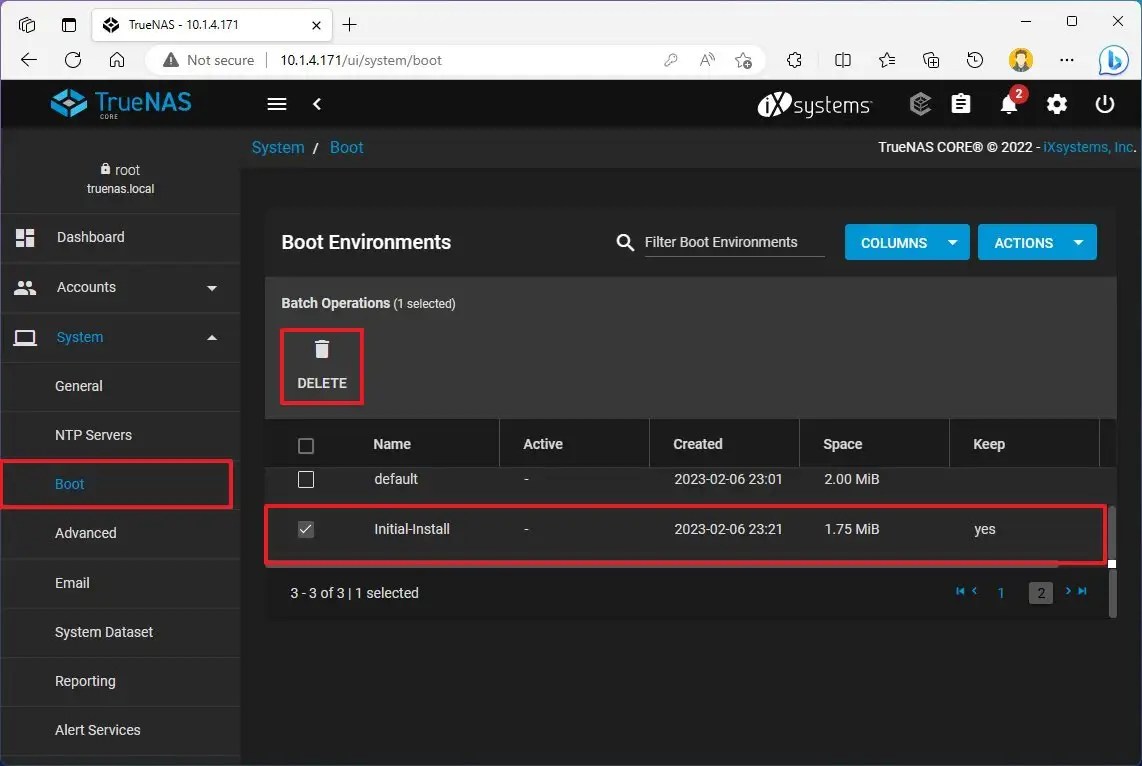Uncheck the Initial-Install boot environment checkbox
Screen dimensions: 1142x766
pos(306,529)
